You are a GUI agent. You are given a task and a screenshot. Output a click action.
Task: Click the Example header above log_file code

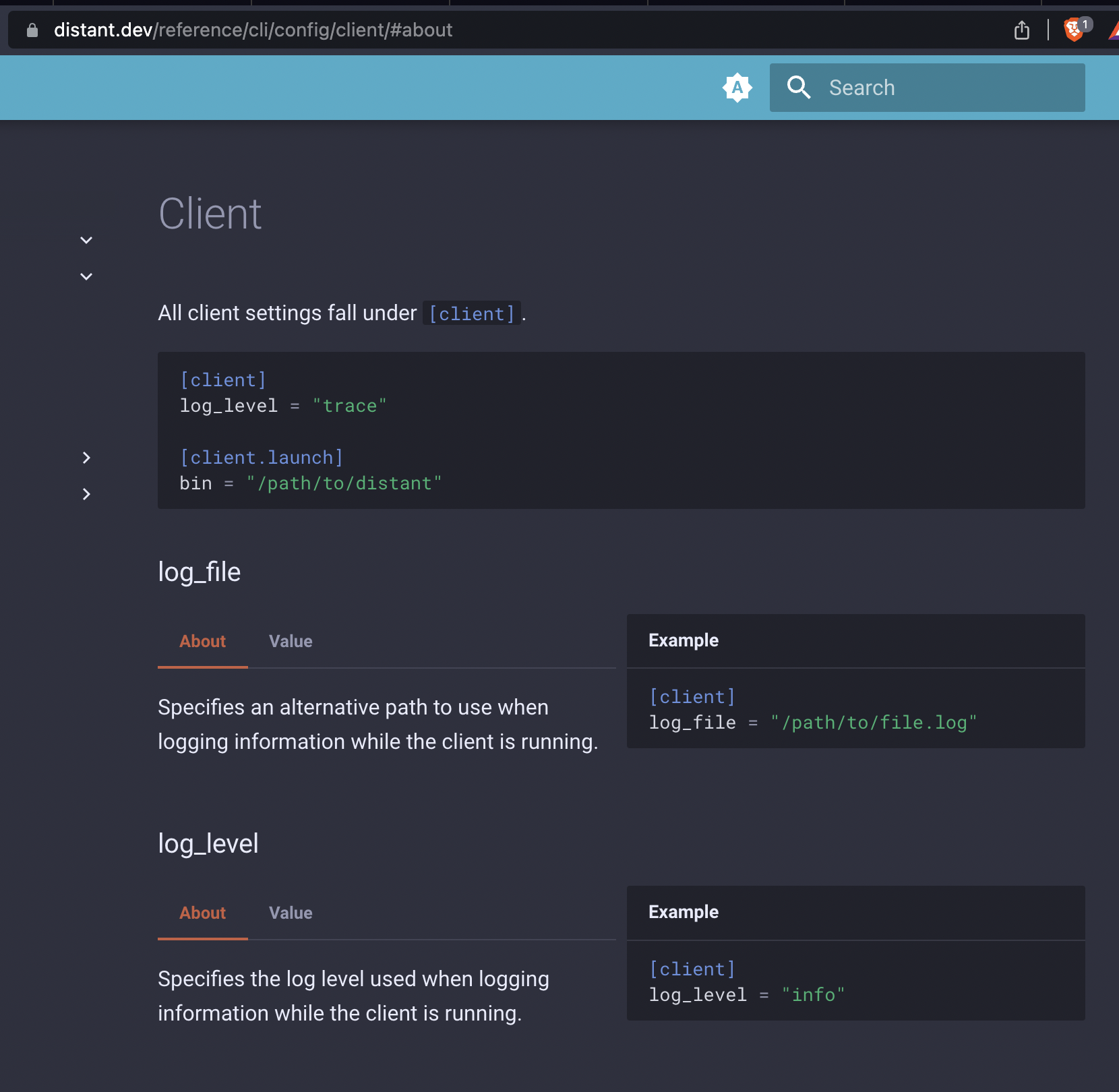(684, 640)
